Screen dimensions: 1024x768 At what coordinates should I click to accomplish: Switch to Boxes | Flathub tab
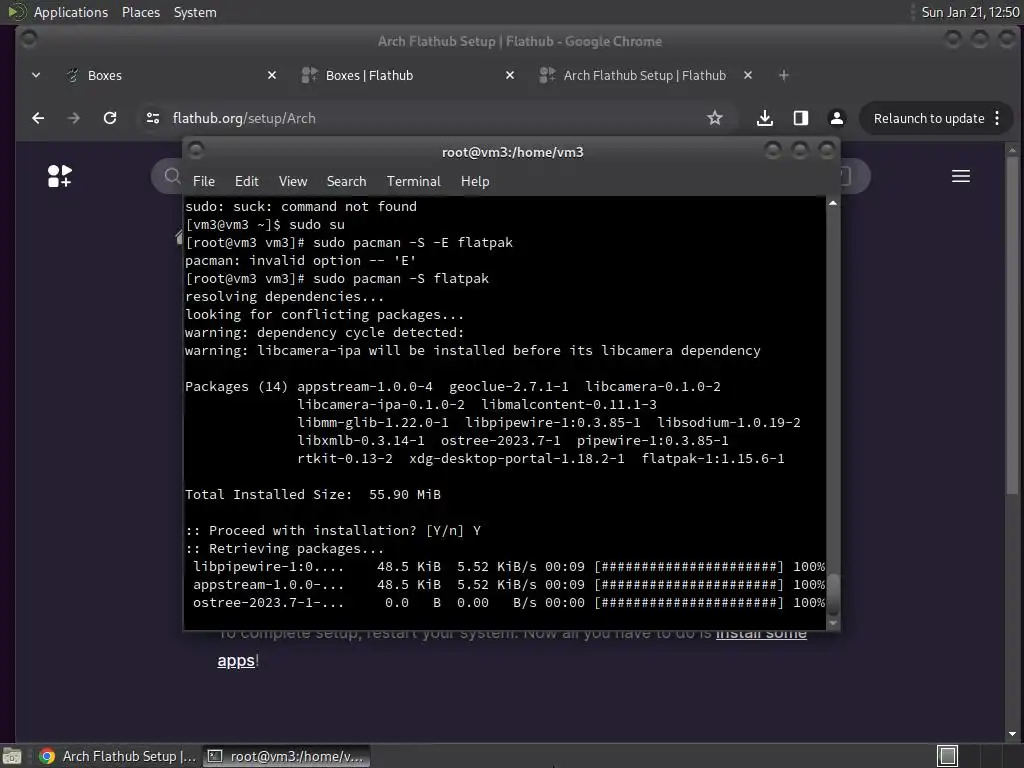coord(409,76)
